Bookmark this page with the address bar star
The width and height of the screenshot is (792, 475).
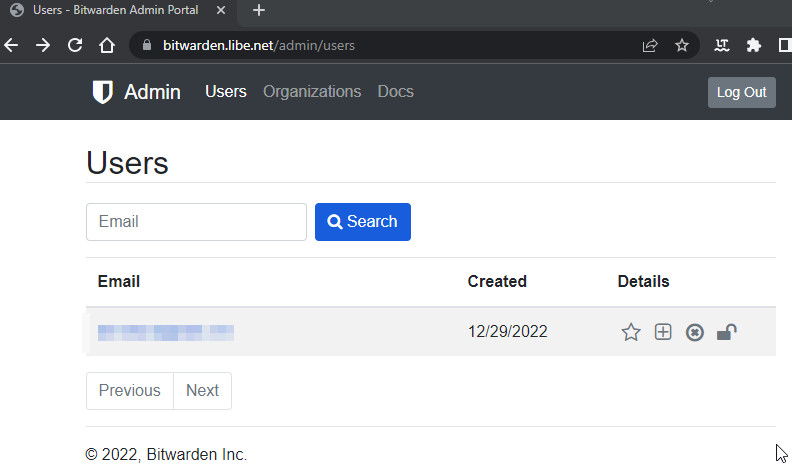(682, 45)
